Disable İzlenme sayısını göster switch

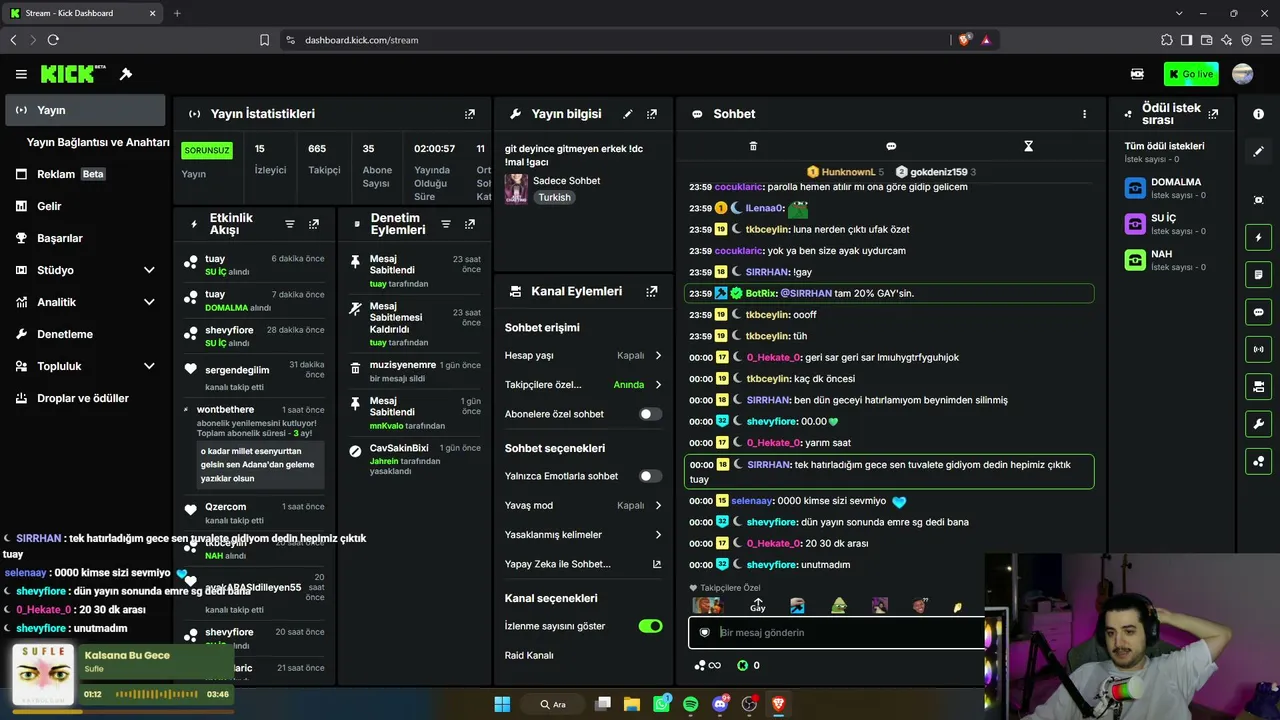click(x=650, y=626)
